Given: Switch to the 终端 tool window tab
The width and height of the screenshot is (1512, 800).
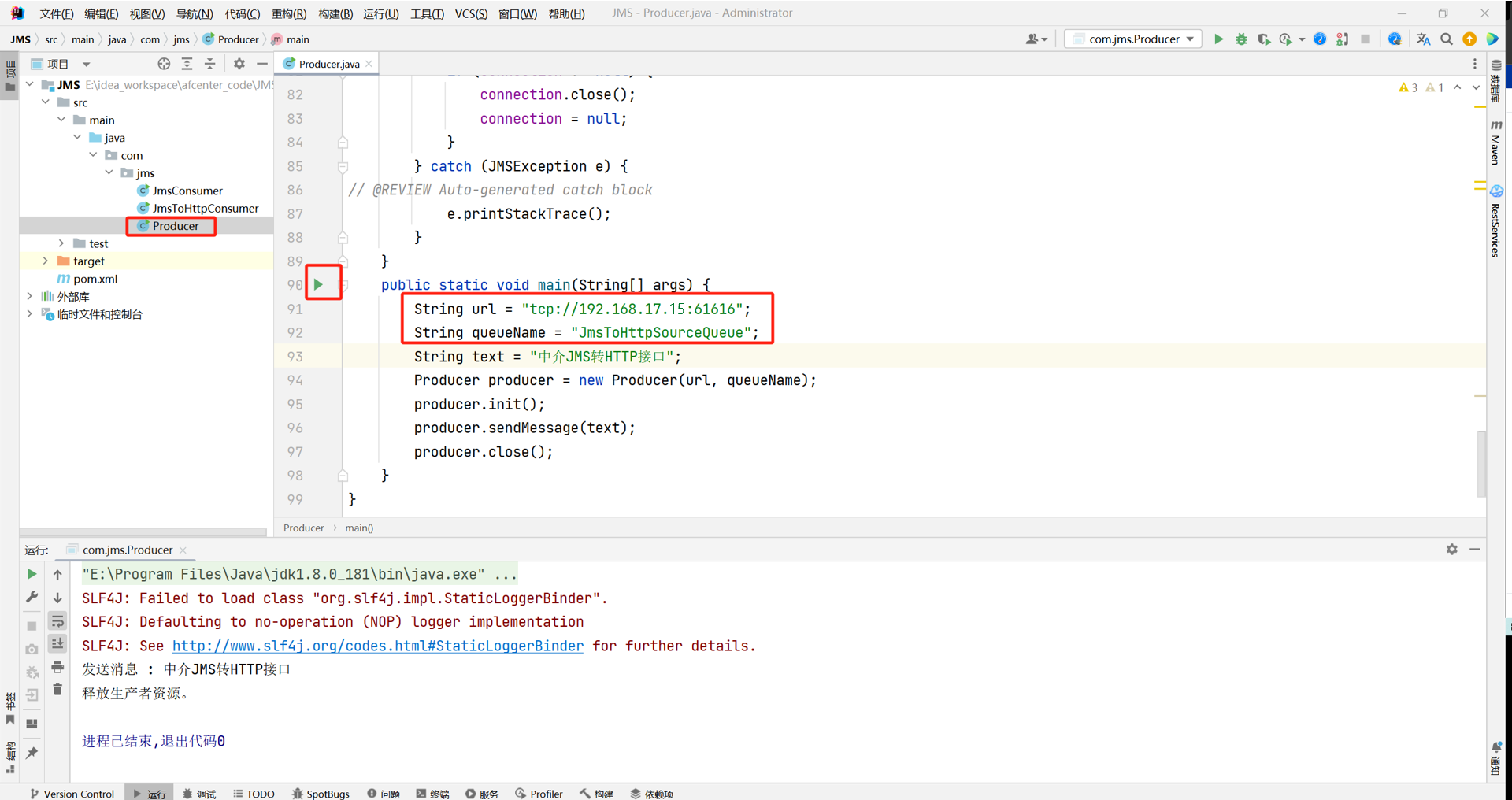Looking at the screenshot, I should 432,793.
